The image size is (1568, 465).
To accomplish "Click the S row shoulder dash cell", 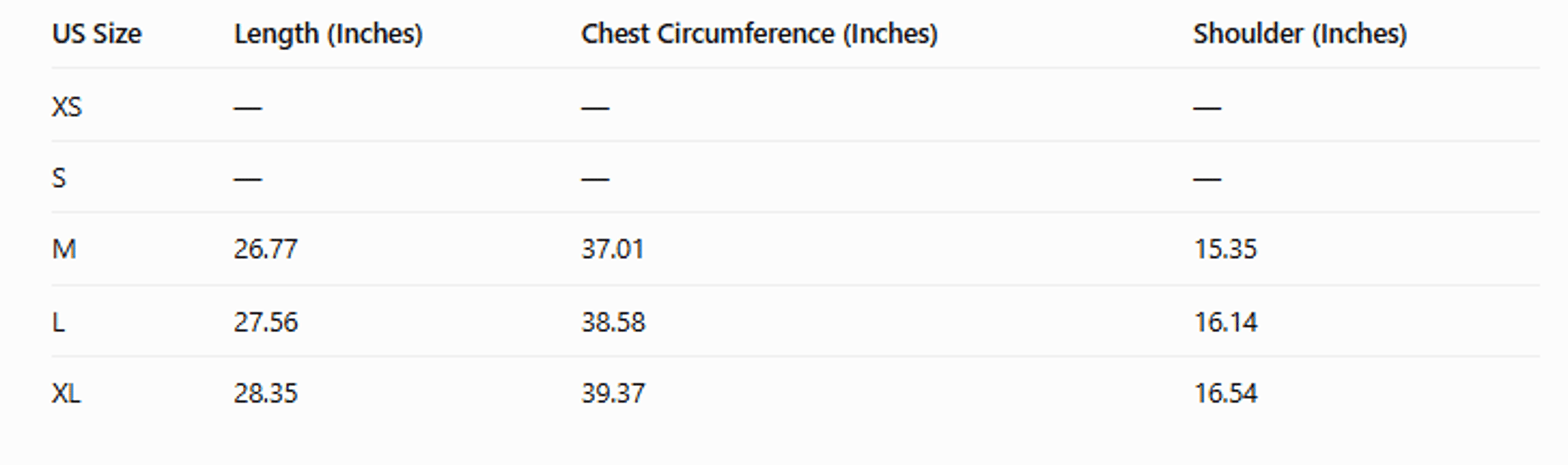I will pyautogui.click(x=1207, y=179).
